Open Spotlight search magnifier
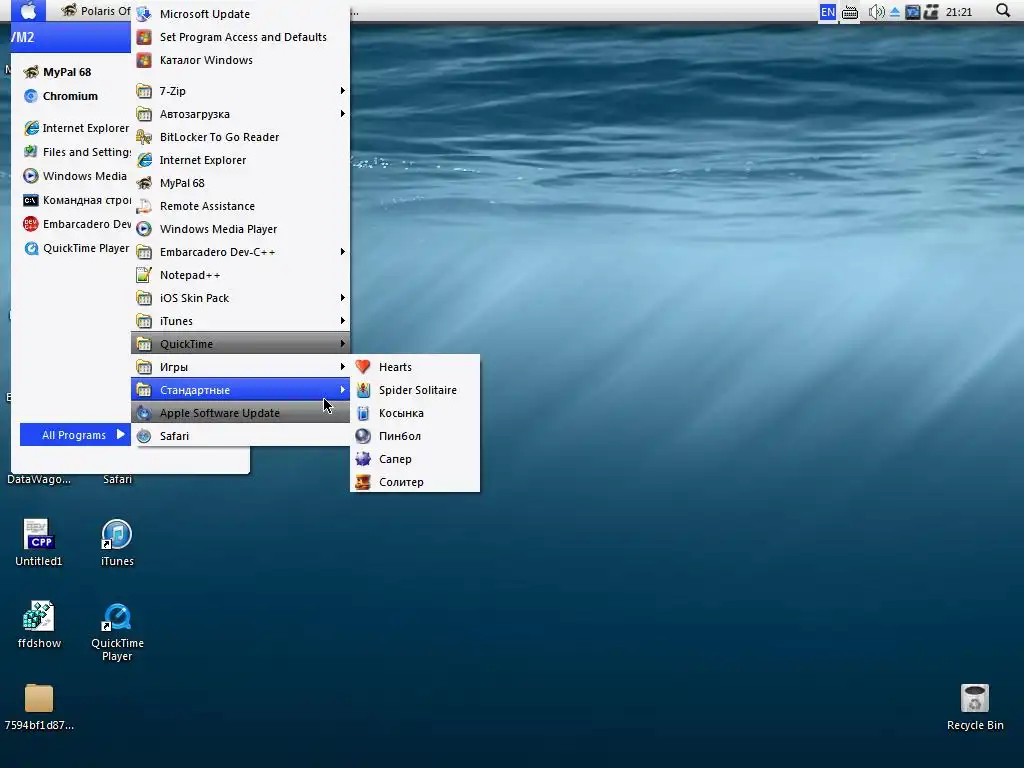The width and height of the screenshot is (1024, 768). point(1003,10)
